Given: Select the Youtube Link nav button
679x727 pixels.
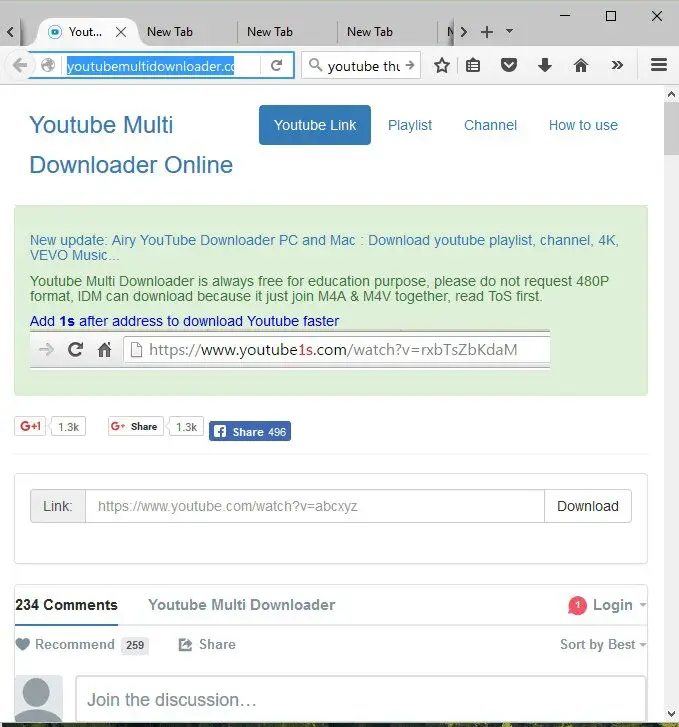Looking at the screenshot, I should 315,125.
